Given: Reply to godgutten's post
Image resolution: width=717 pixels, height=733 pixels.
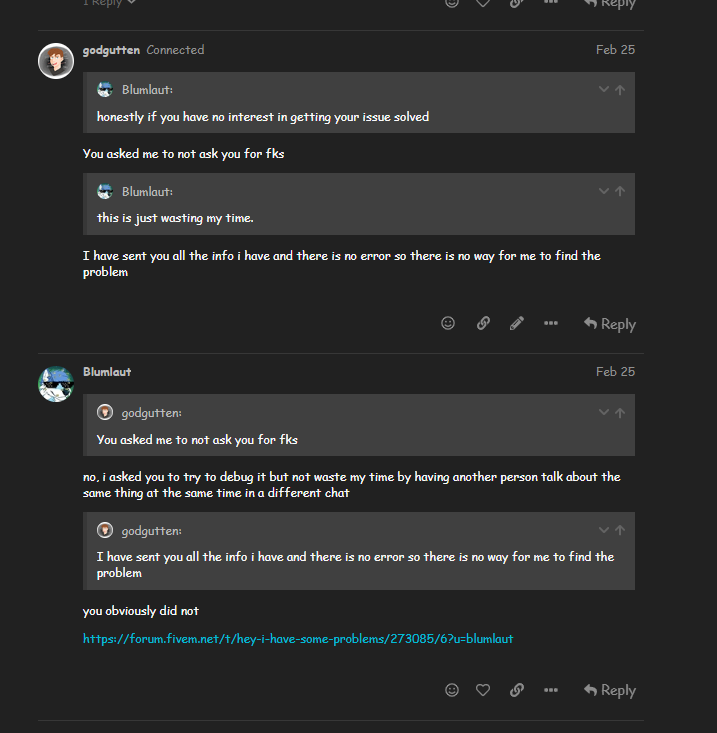Looking at the screenshot, I should click(x=610, y=324).
